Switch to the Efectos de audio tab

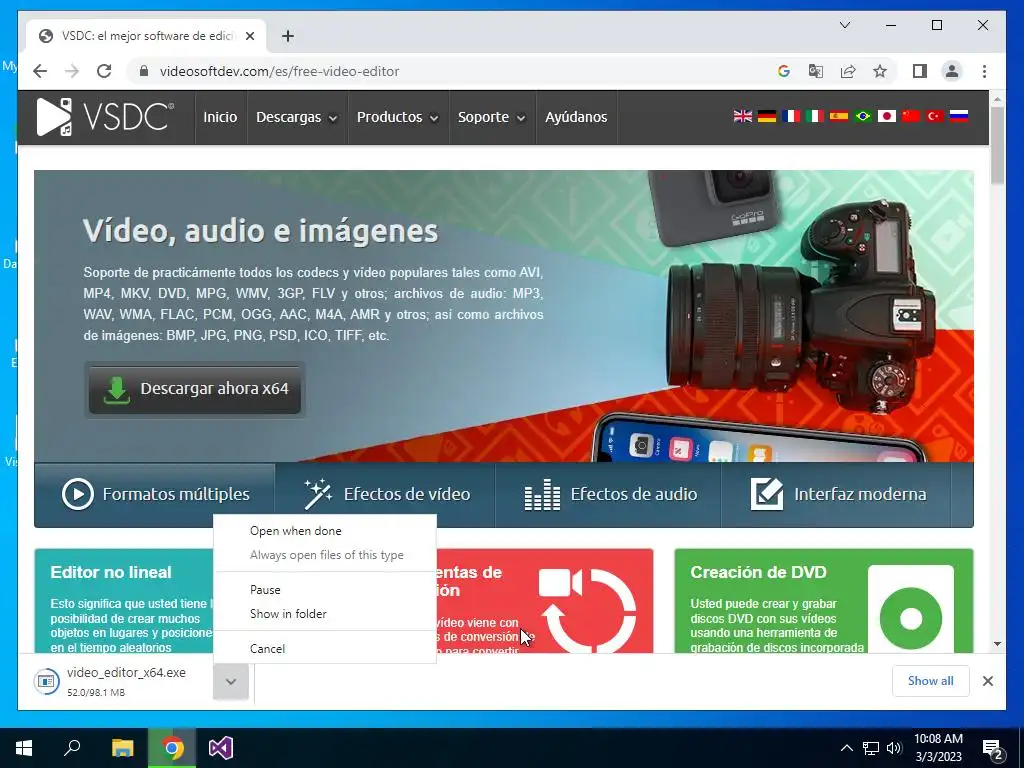pos(608,494)
